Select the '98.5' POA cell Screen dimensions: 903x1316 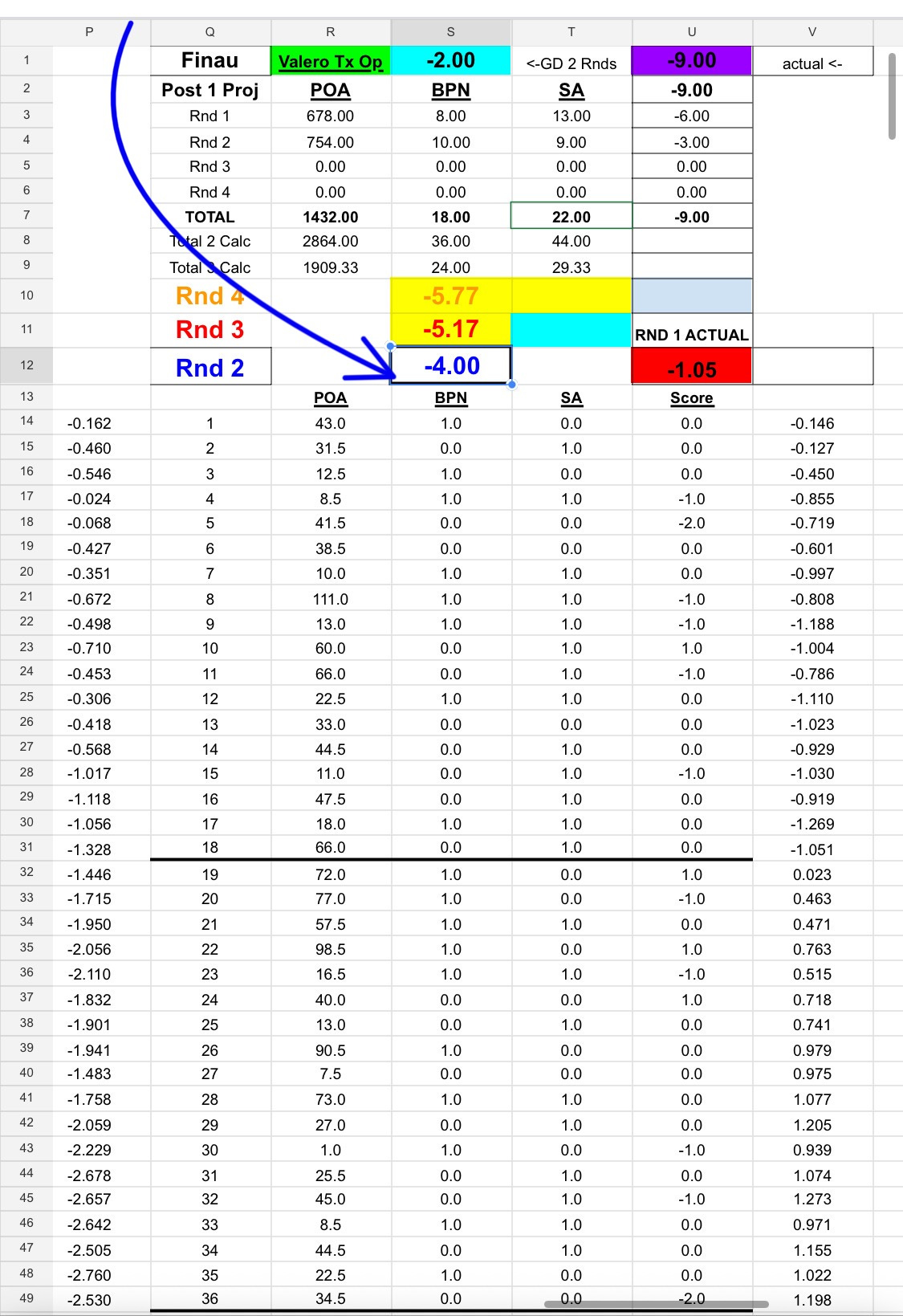[330, 949]
